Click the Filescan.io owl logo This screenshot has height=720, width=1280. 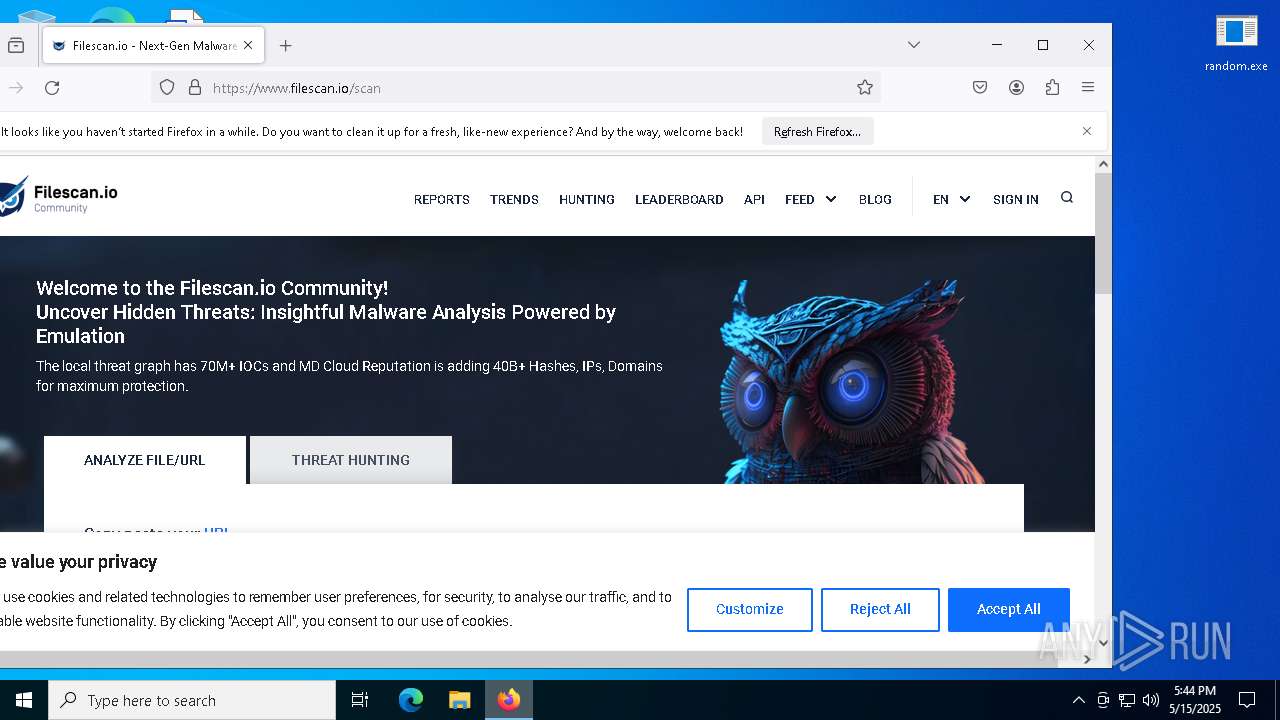tap(59, 196)
